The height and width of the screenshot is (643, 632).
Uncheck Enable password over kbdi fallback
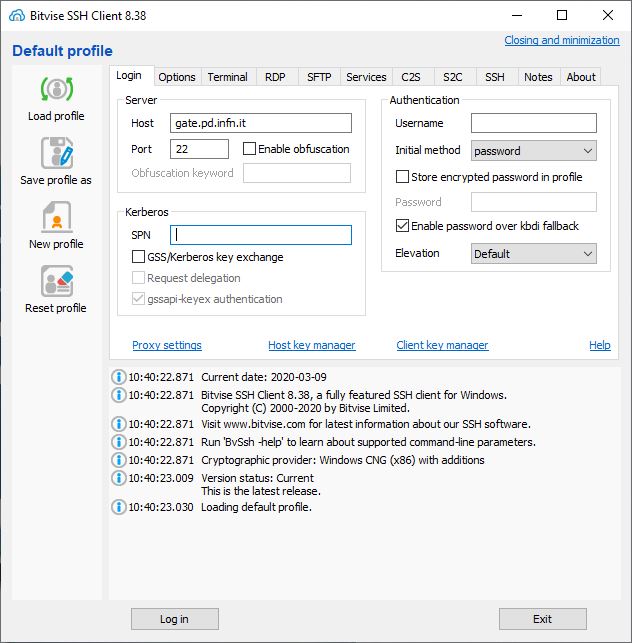click(x=402, y=226)
